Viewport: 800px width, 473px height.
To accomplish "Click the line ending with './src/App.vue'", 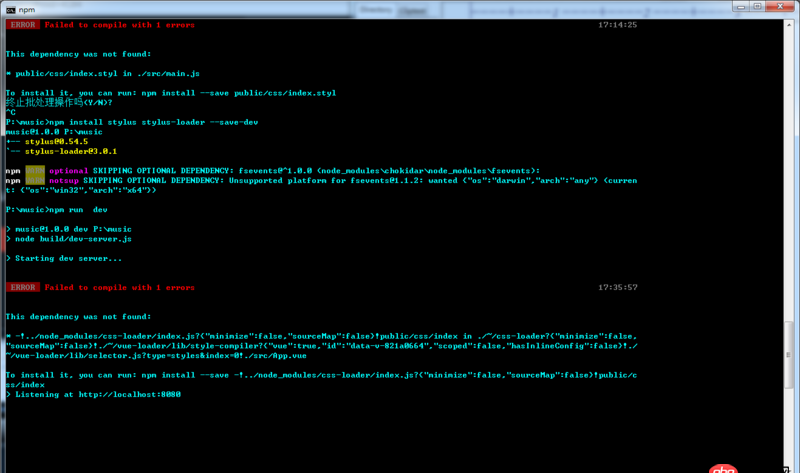I will (x=156, y=356).
